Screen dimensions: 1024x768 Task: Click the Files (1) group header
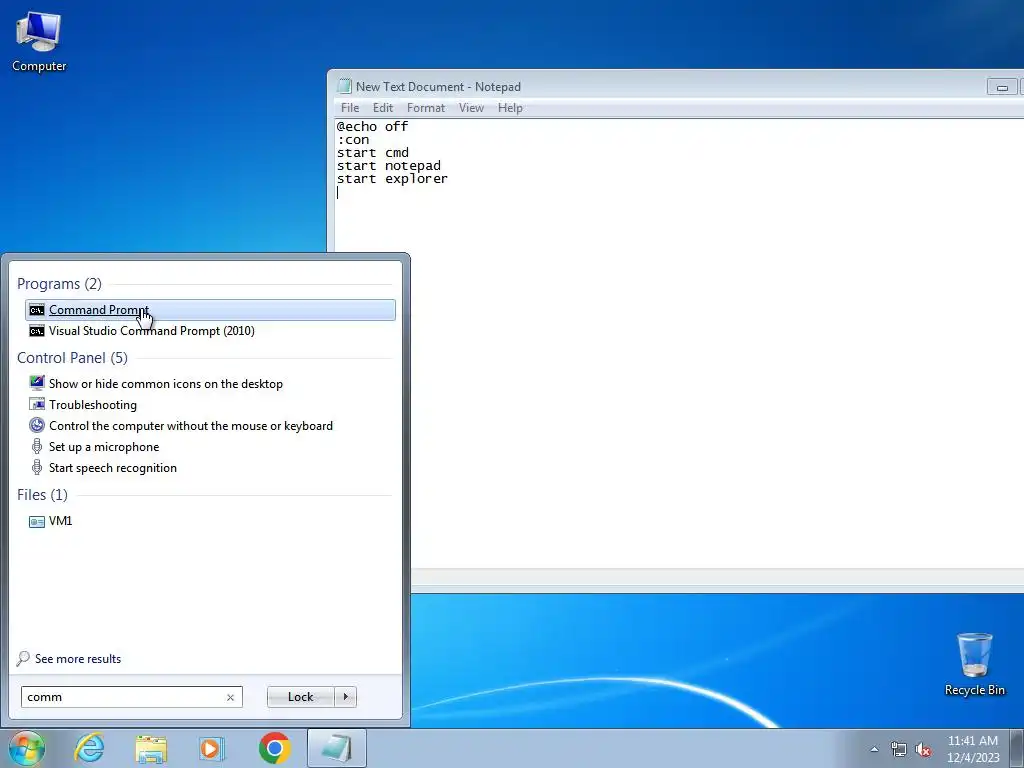pos(42,495)
